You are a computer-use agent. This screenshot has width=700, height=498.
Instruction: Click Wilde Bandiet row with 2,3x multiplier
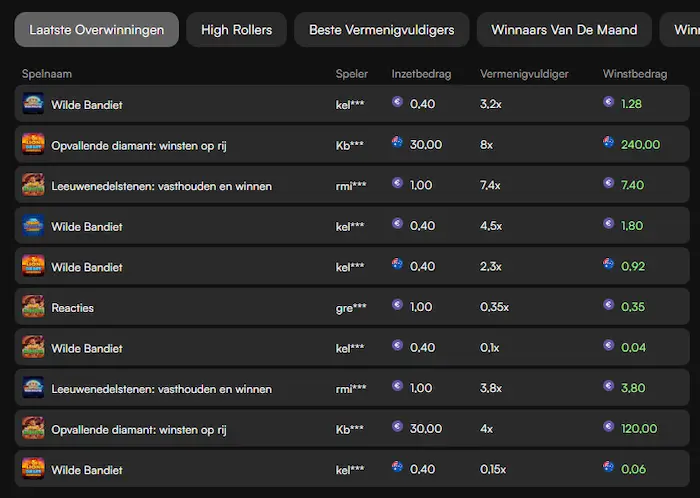[352, 266]
